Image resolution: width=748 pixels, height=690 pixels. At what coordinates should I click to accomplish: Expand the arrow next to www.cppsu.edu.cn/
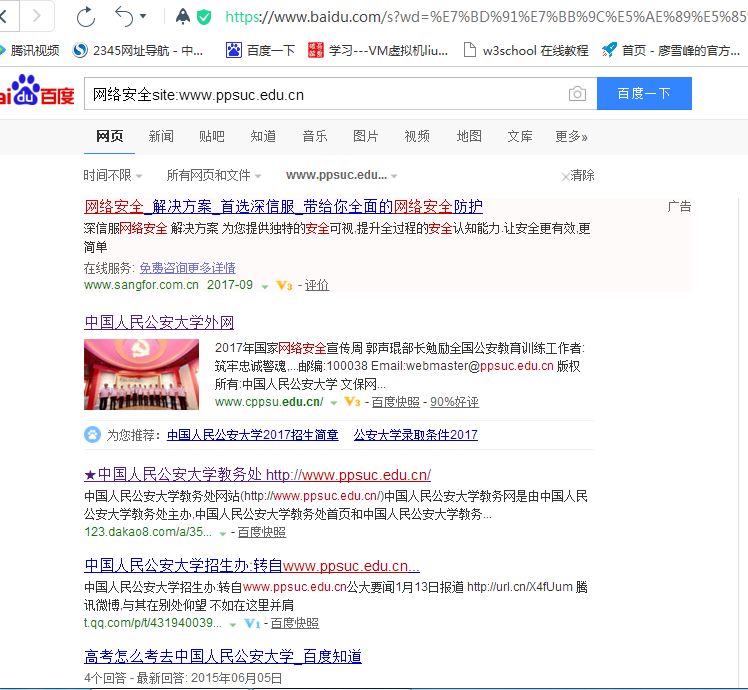point(334,403)
